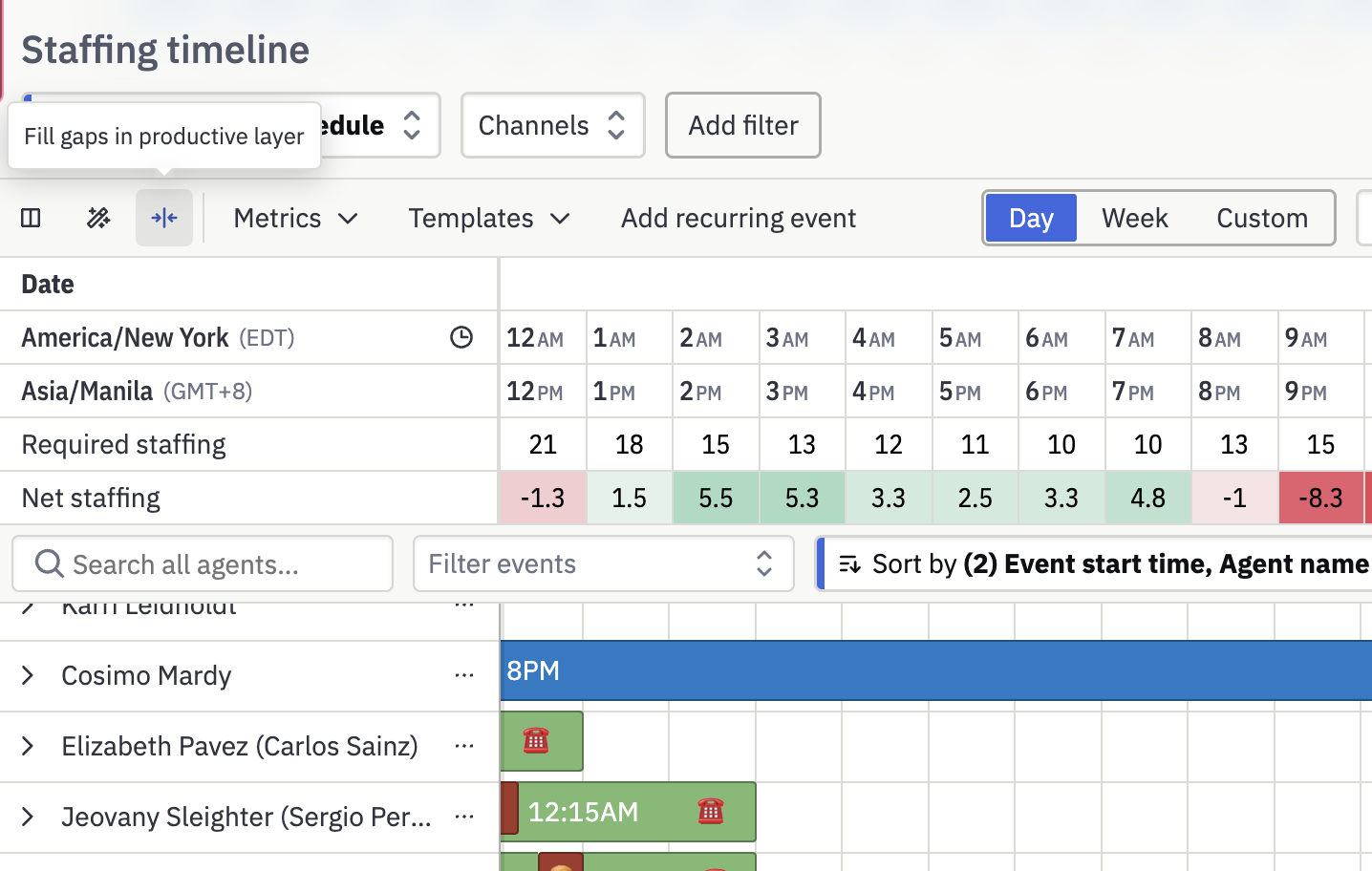Click the magic wand auto-schedule icon
Viewport: 1372px width, 871px height.
coord(98,218)
